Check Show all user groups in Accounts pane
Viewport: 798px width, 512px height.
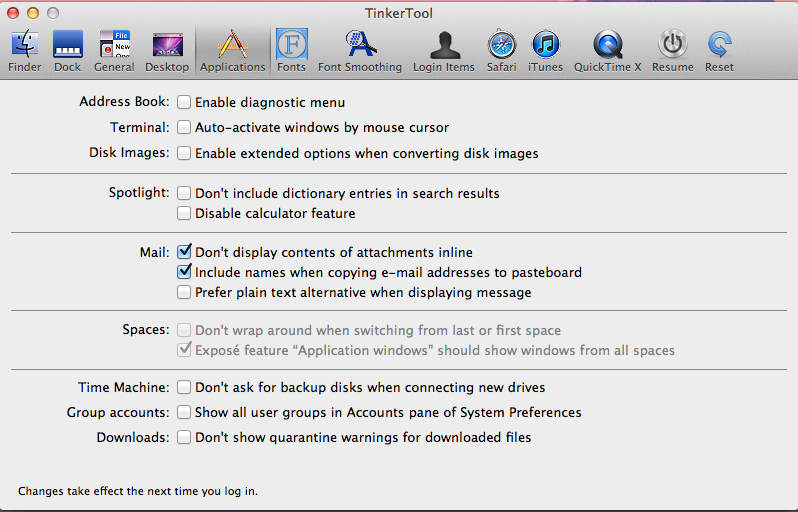point(184,412)
